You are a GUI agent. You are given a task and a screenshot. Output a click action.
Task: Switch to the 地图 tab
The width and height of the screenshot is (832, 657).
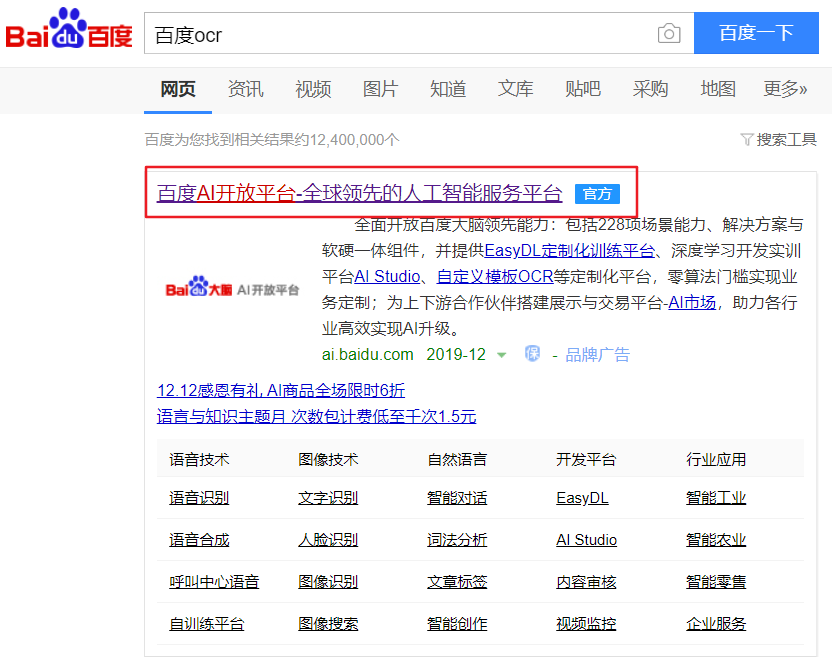tap(718, 89)
